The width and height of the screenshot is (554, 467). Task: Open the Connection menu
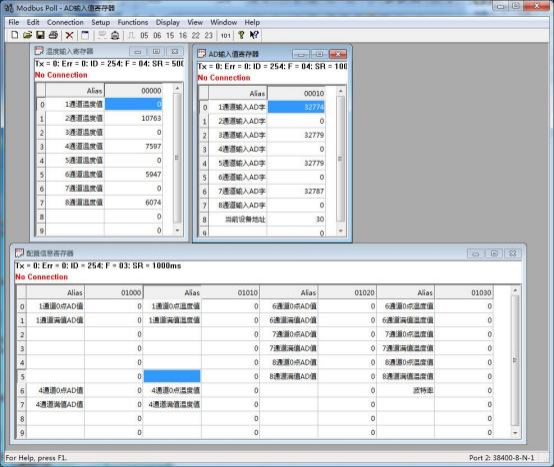[65, 22]
